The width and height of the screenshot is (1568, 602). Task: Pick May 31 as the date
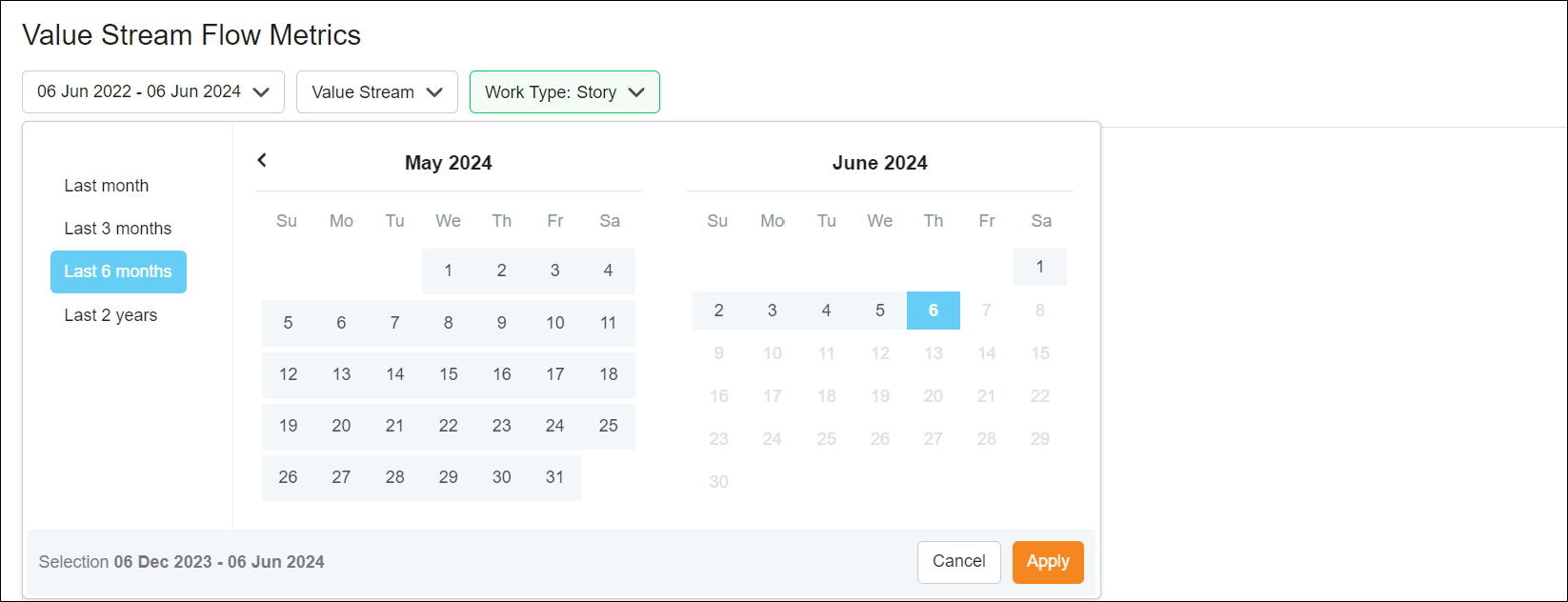pos(555,477)
